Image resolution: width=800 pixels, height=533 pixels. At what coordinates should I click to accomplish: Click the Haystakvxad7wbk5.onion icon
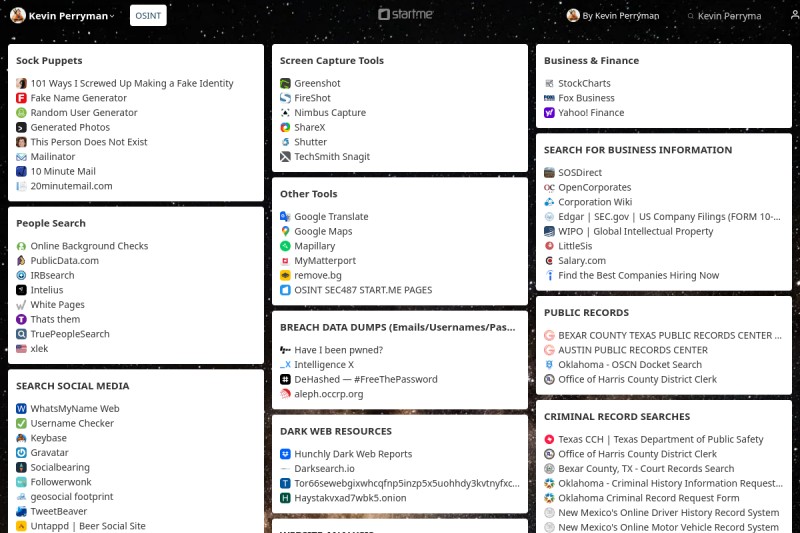[285, 498]
